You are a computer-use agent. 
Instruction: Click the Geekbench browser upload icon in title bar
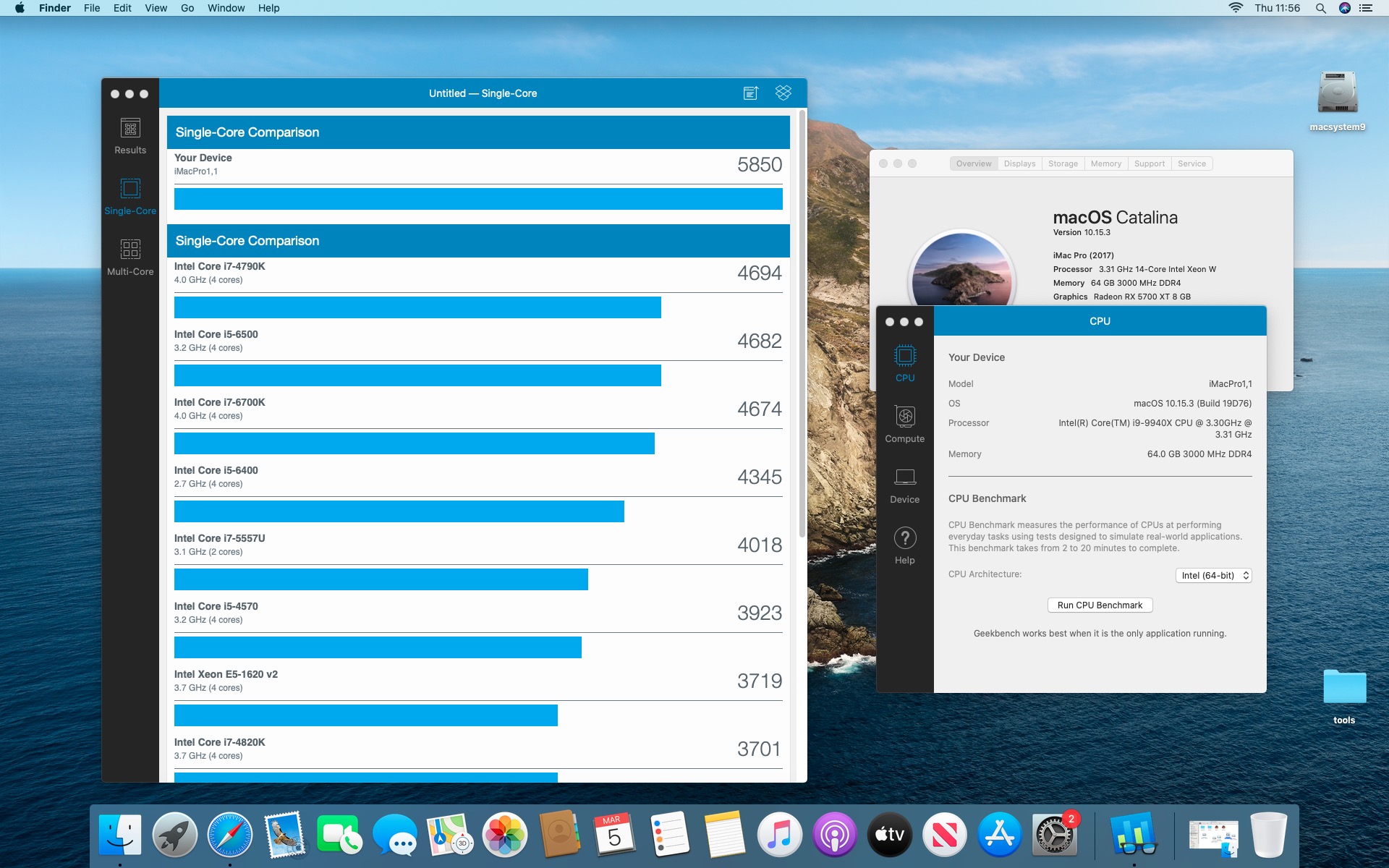click(750, 93)
